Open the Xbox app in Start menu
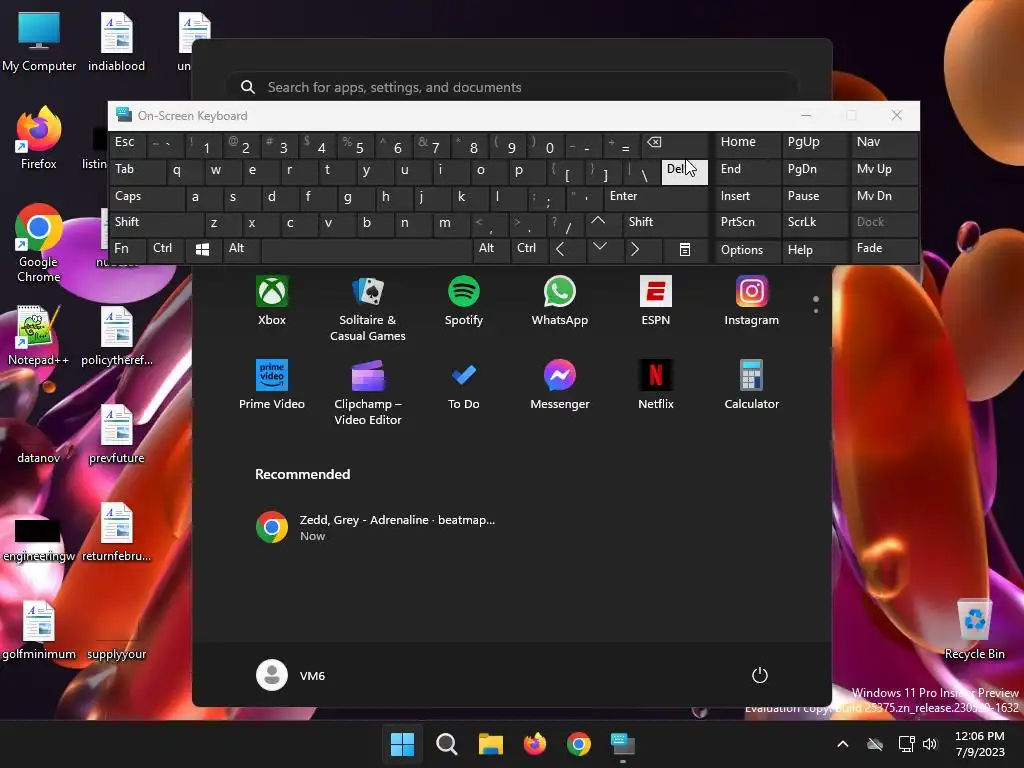This screenshot has width=1024, height=768. 272,301
